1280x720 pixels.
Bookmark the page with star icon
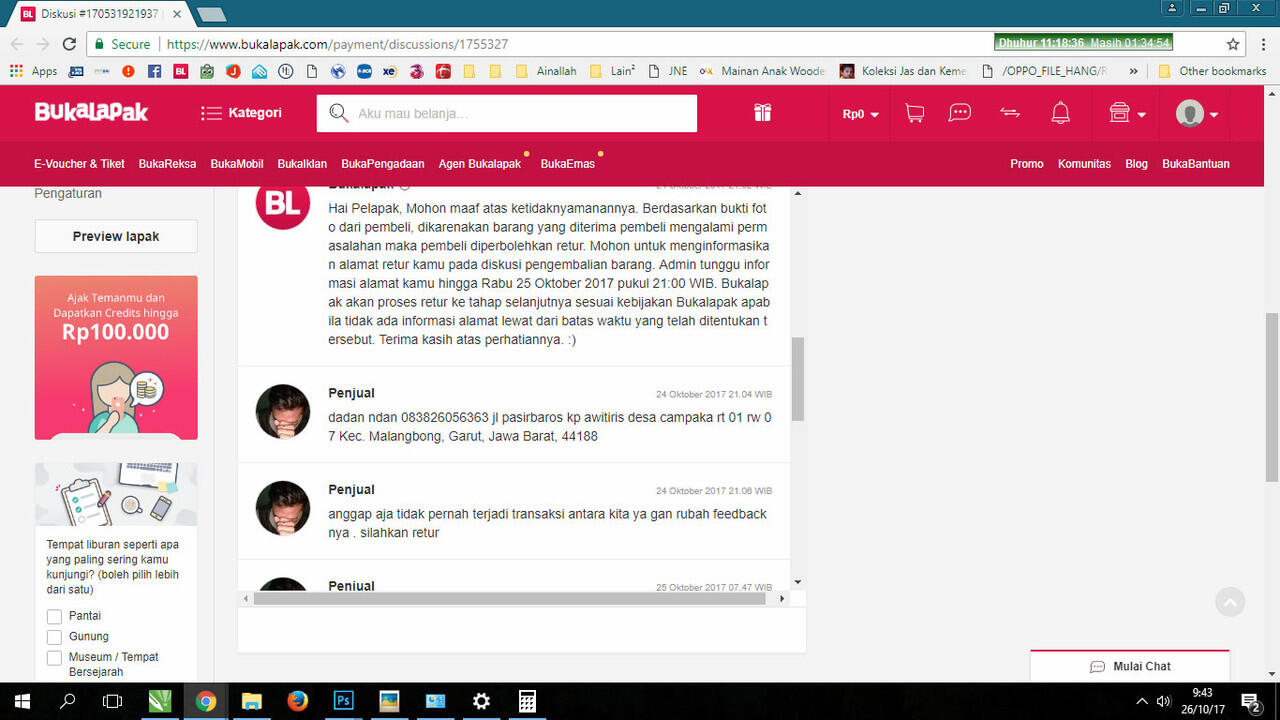pyautogui.click(x=1233, y=44)
